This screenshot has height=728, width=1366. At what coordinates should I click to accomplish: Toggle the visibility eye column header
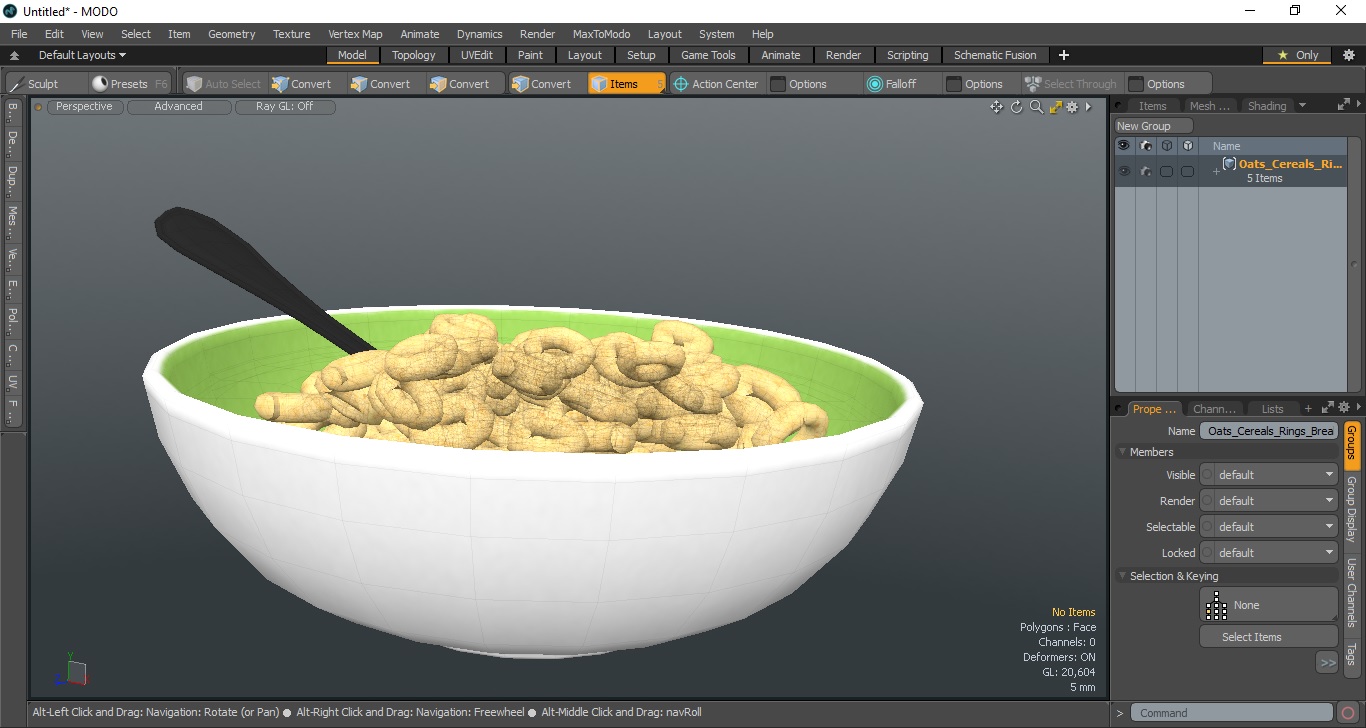tap(1124, 146)
